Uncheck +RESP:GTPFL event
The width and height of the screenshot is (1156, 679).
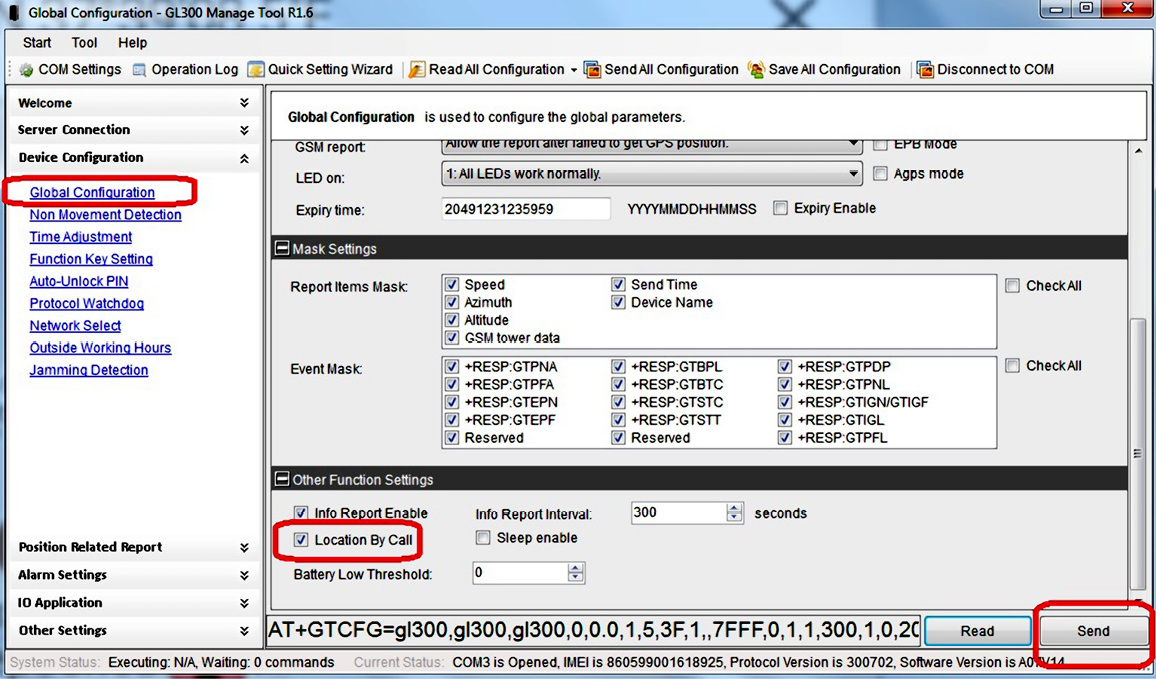[x=785, y=438]
